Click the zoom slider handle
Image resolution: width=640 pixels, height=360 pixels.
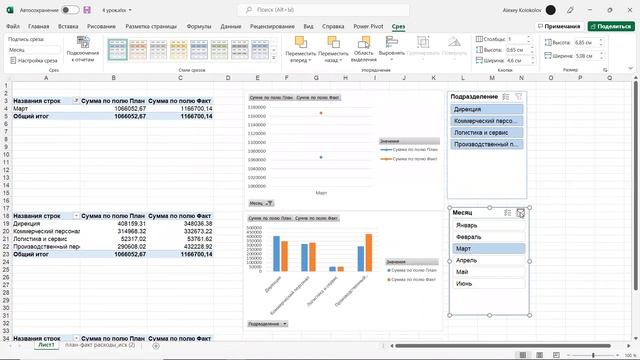tap(593, 355)
